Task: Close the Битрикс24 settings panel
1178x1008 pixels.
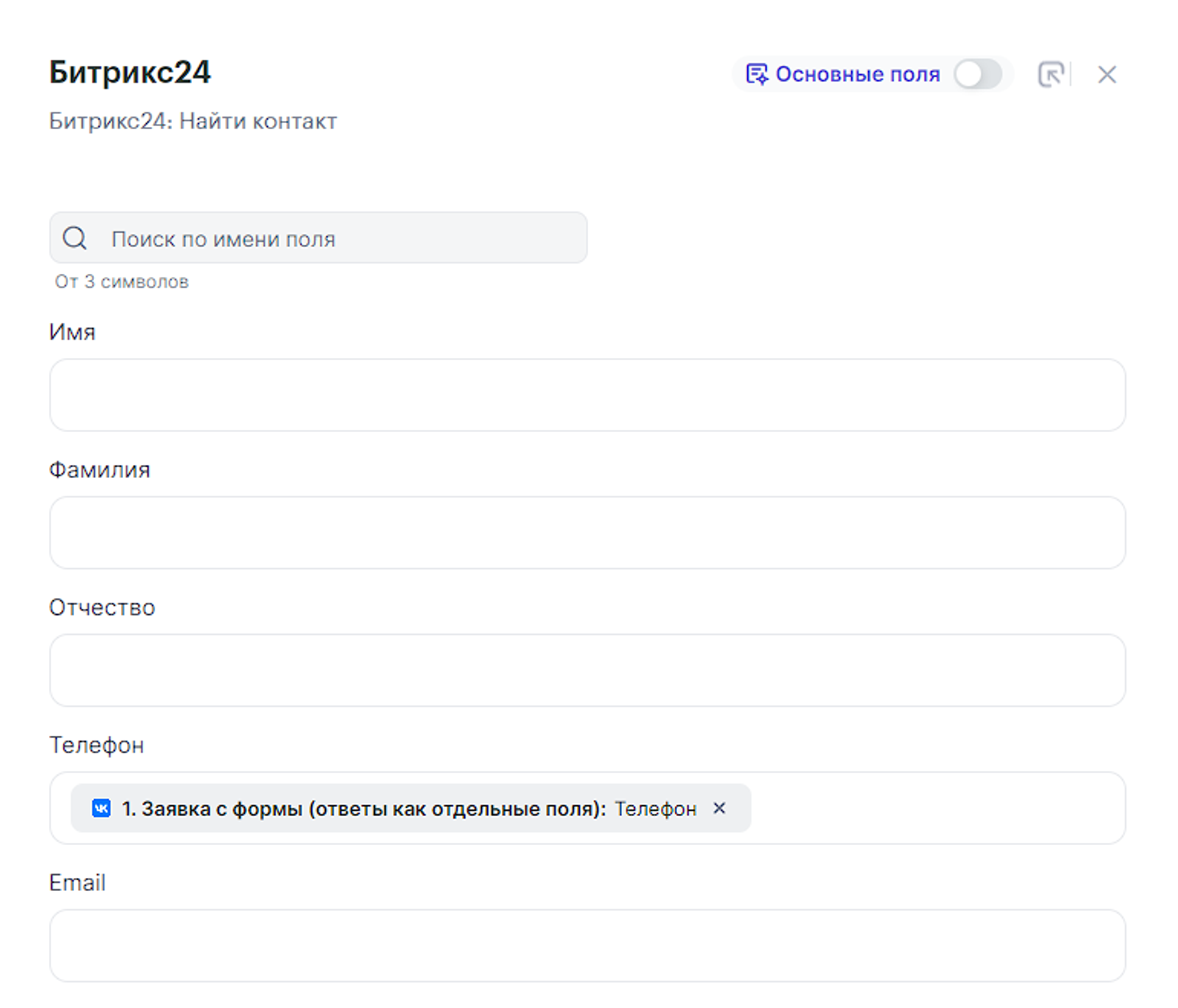Action: [x=1106, y=74]
